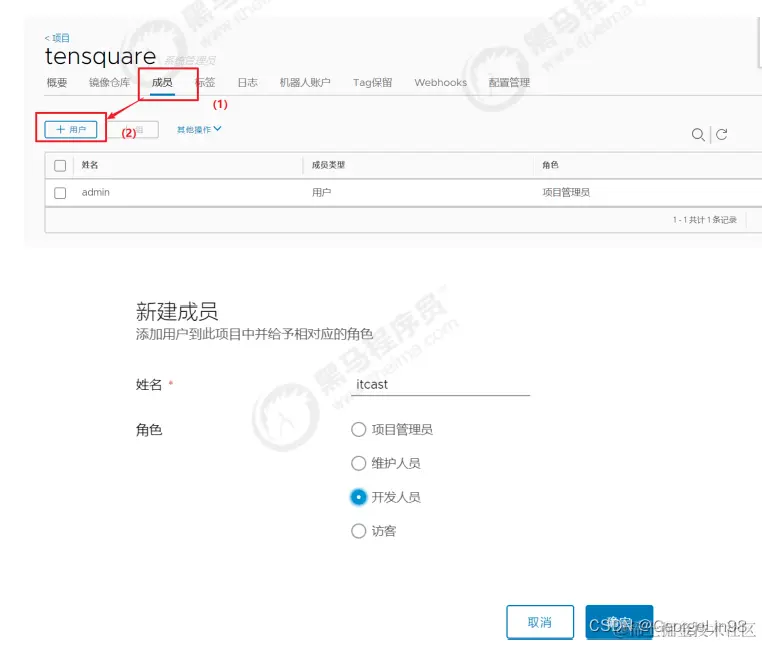Click the + 用户 button
Image resolution: width=762 pixels, height=645 pixels.
click(71, 129)
